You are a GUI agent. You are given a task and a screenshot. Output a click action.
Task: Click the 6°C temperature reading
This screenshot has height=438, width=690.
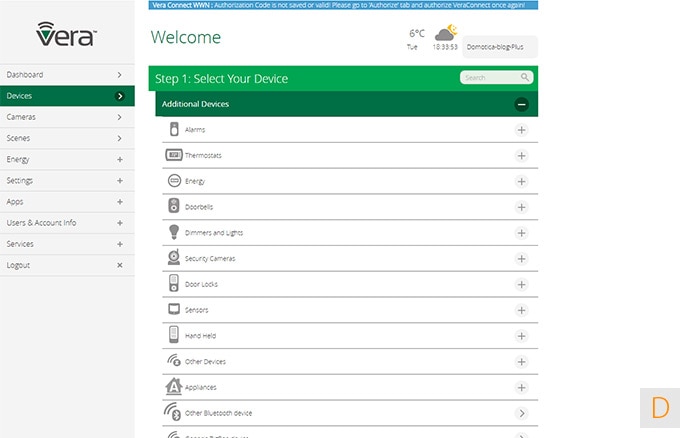[x=417, y=33]
